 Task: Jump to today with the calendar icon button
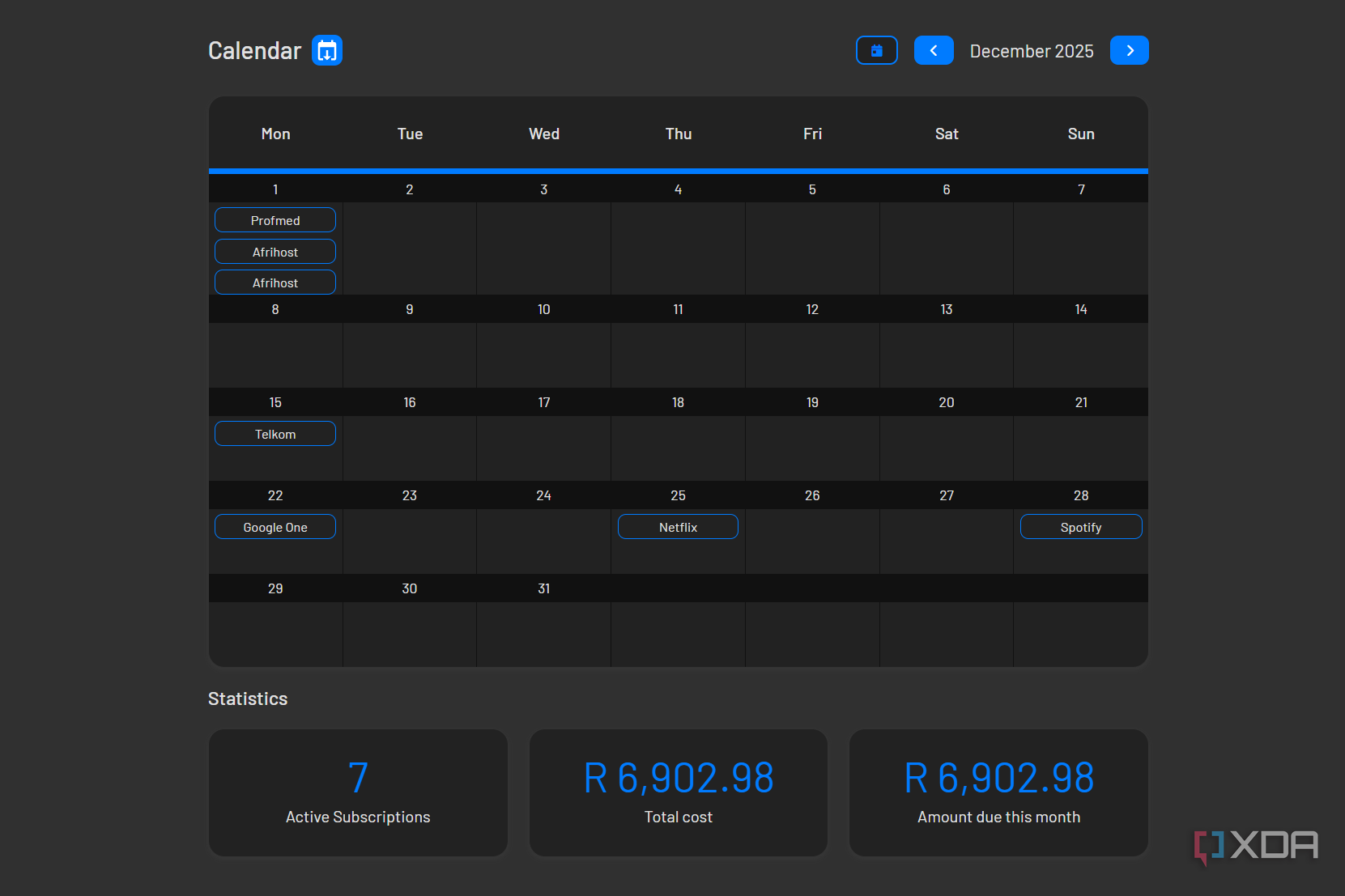coord(877,50)
